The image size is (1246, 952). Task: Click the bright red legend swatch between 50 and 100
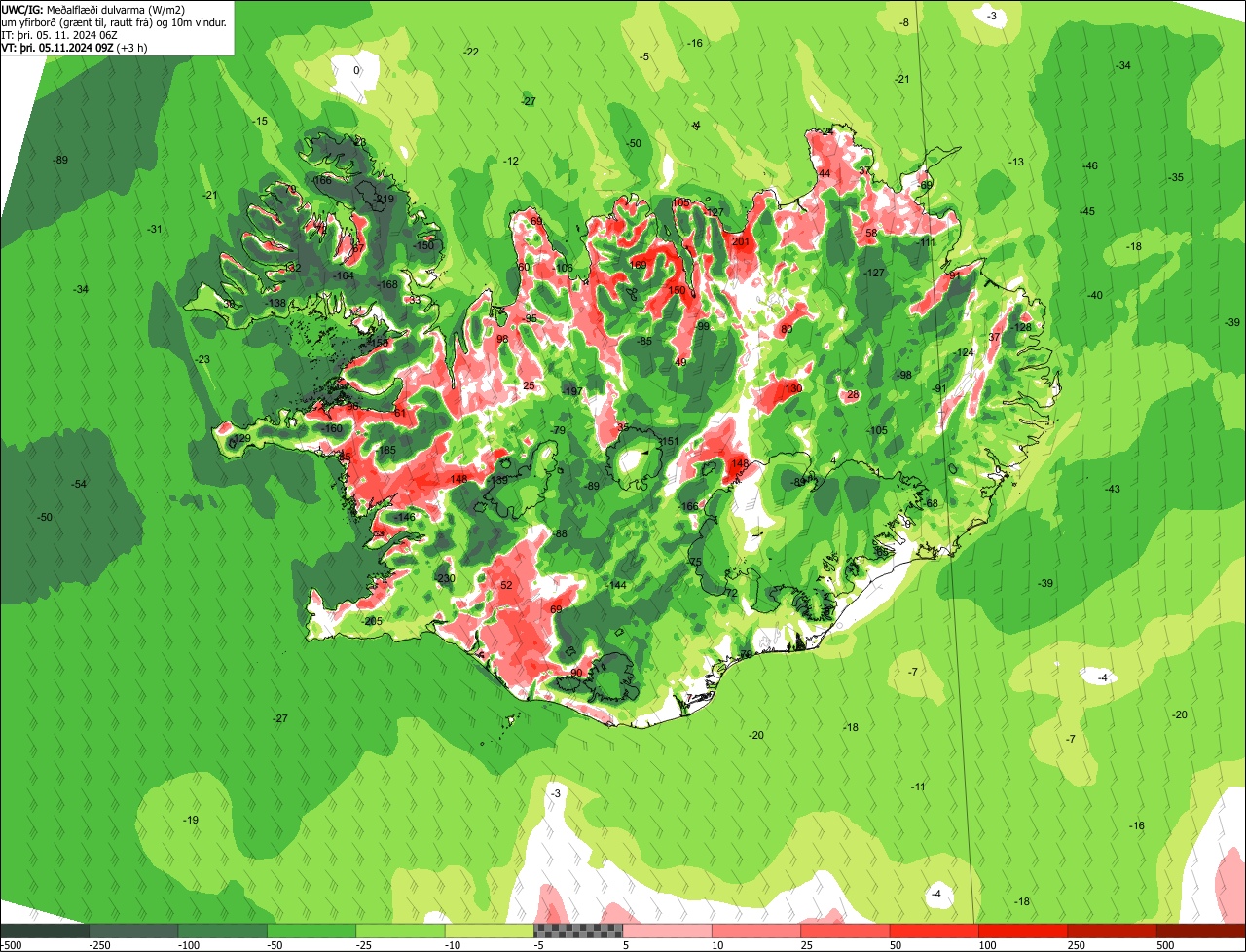(934, 931)
